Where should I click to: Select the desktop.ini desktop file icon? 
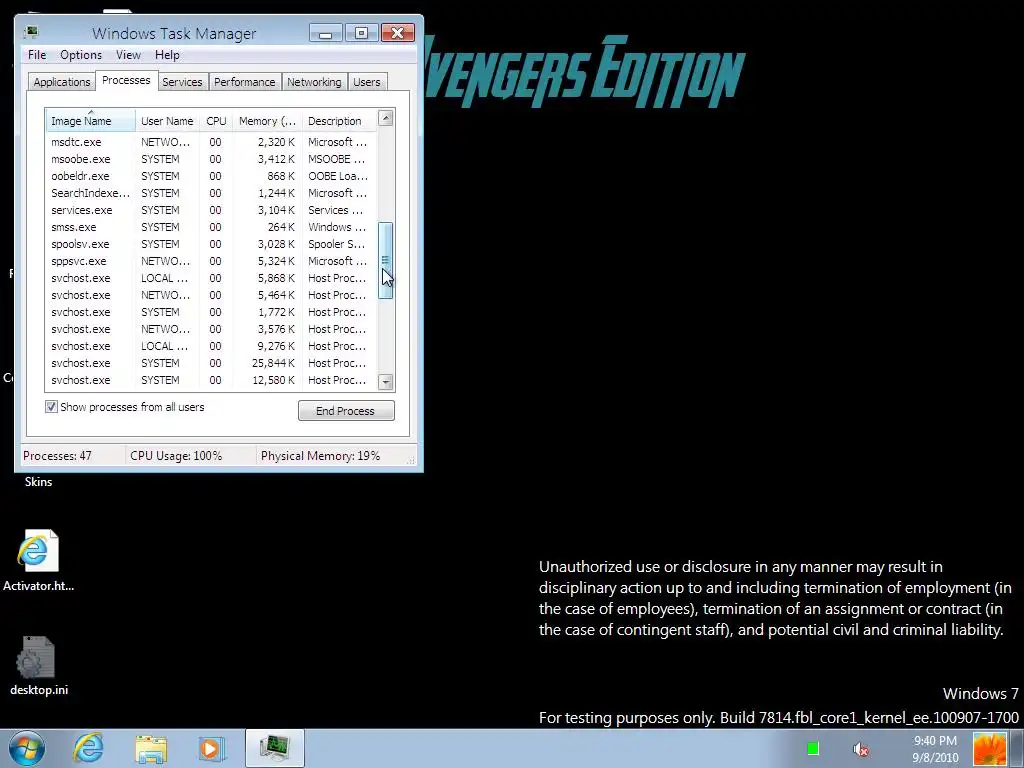pos(38,666)
